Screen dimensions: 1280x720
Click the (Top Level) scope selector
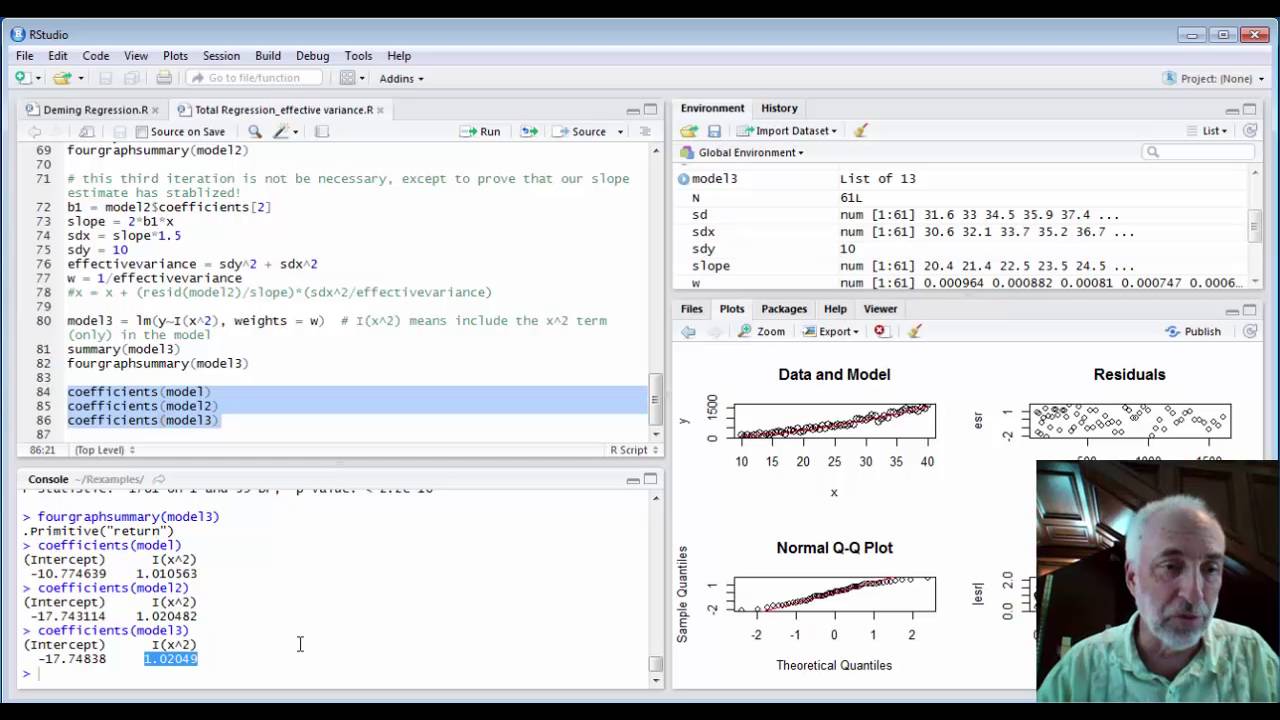coord(104,450)
